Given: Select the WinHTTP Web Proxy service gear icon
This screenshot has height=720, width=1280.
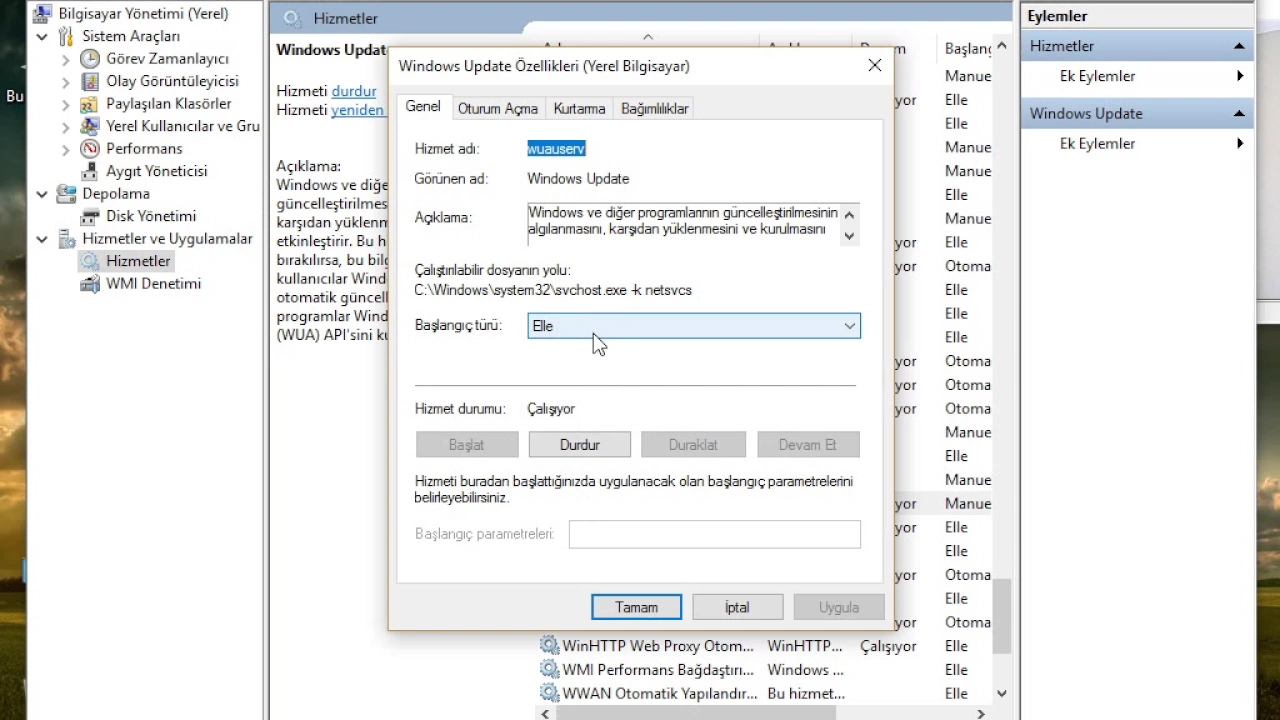Looking at the screenshot, I should 549,646.
